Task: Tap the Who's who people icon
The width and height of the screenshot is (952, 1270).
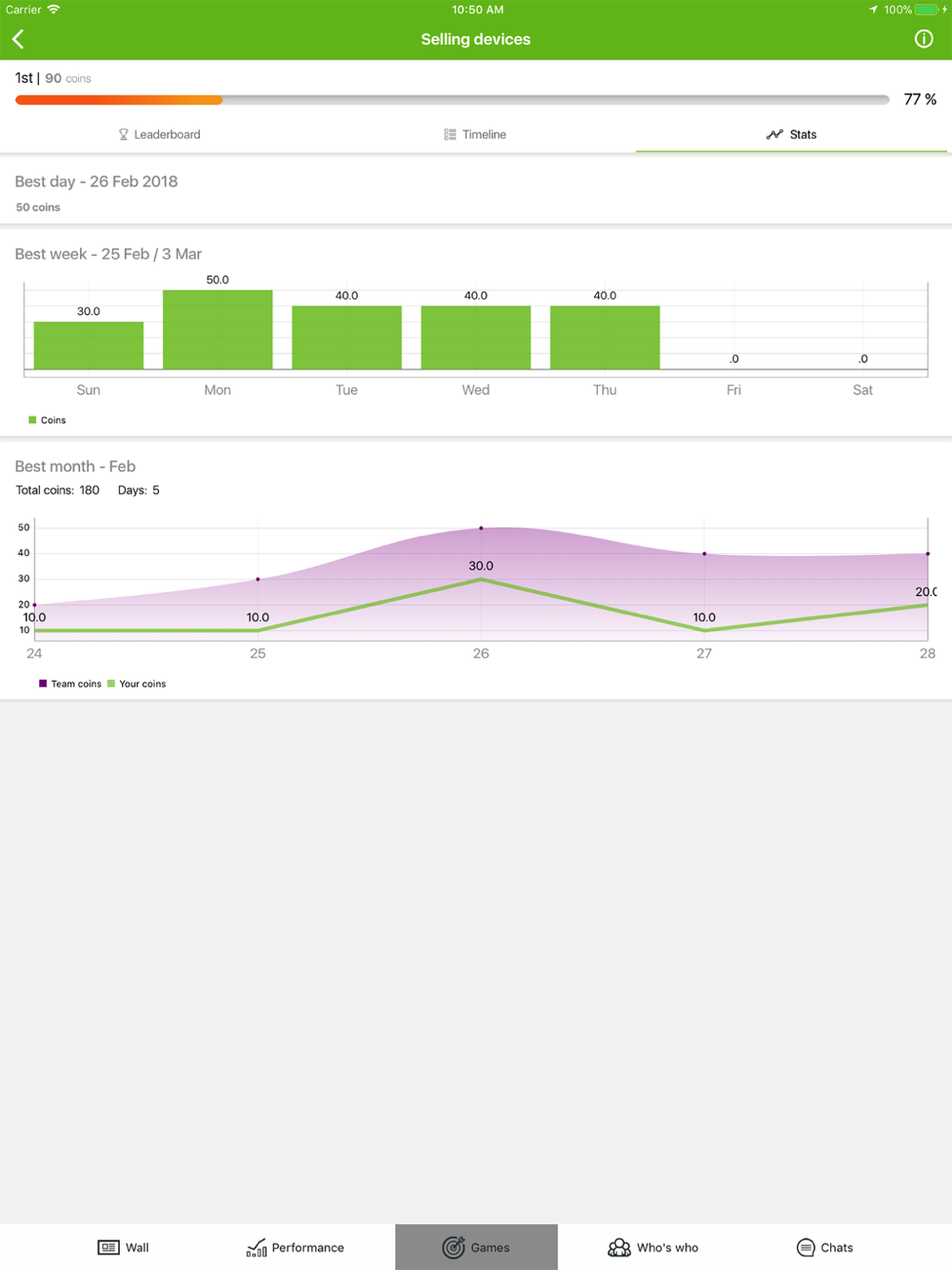Action: point(619,1247)
